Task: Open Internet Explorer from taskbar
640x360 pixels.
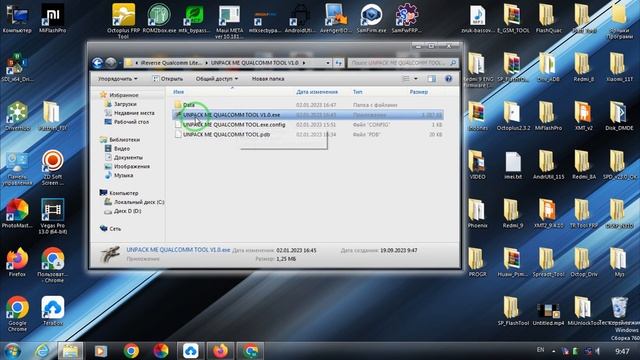Action: point(42,351)
